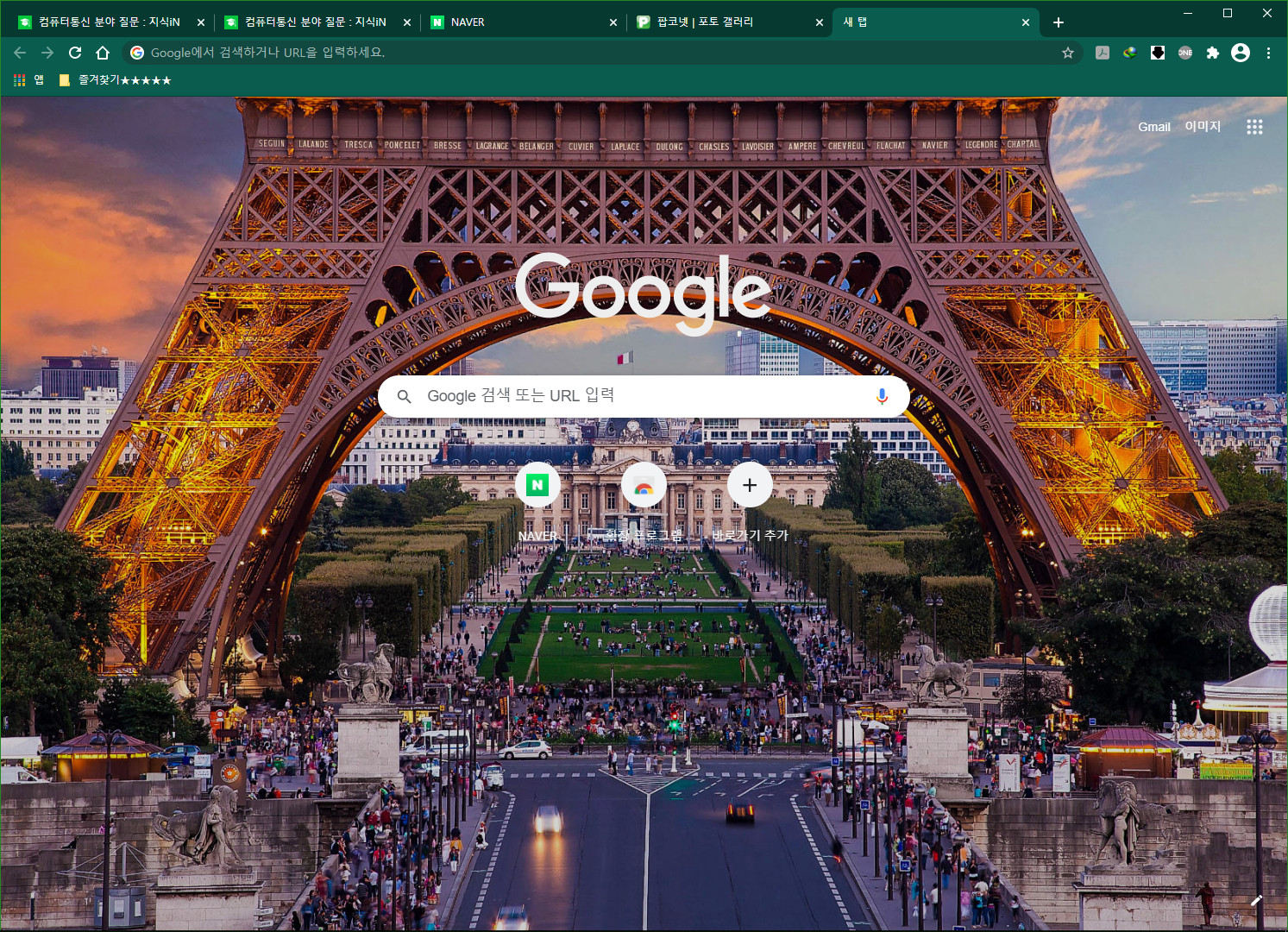Open the home page with the house icon
The image size is (1288, 932).
pos(103,53)
